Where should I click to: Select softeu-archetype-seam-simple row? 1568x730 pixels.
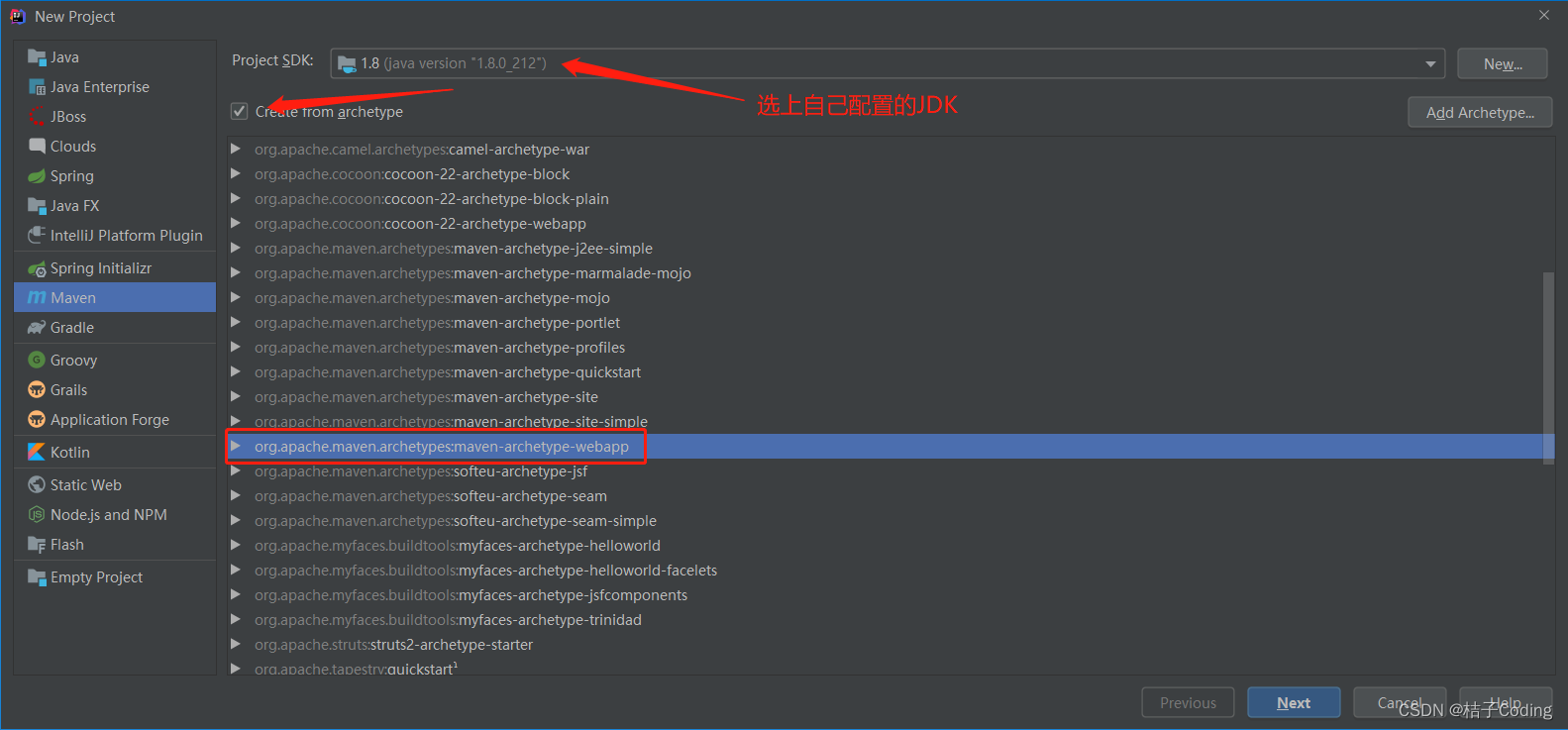tap(889, 521)
